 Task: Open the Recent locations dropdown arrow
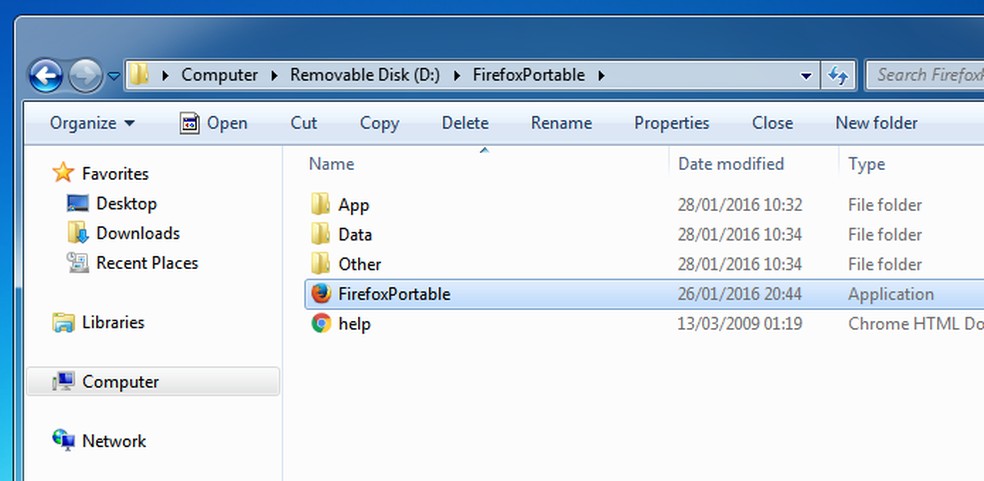(x=114, y=76)
